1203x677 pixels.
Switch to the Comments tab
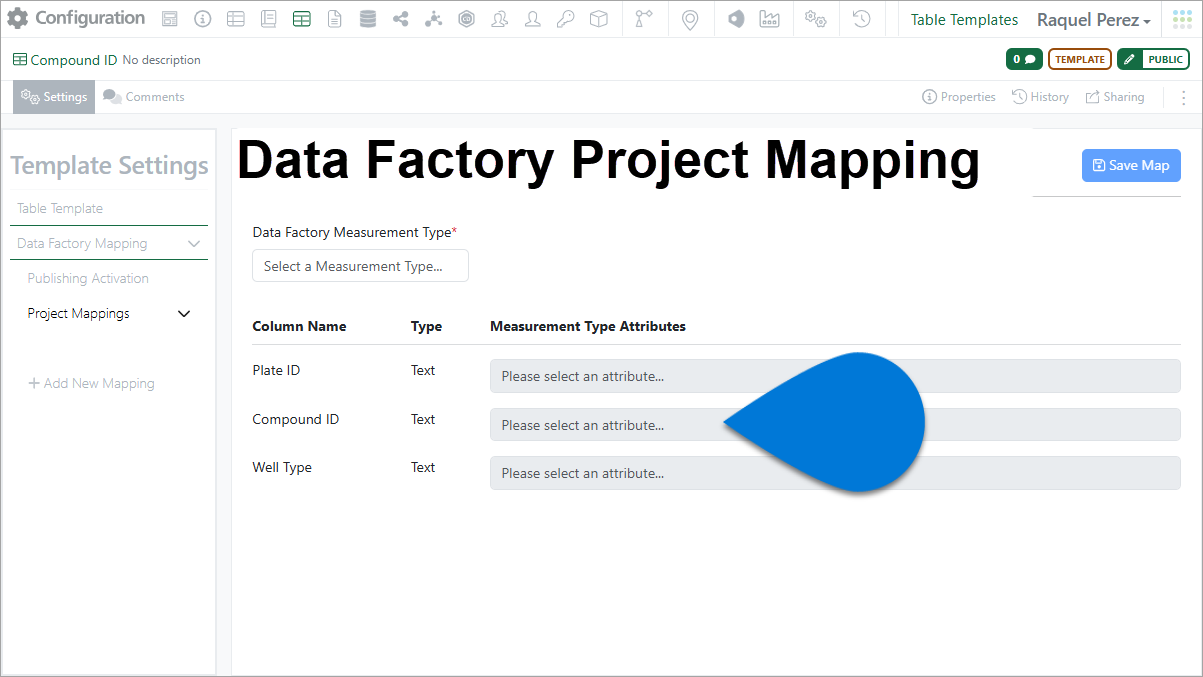point(144,97)
